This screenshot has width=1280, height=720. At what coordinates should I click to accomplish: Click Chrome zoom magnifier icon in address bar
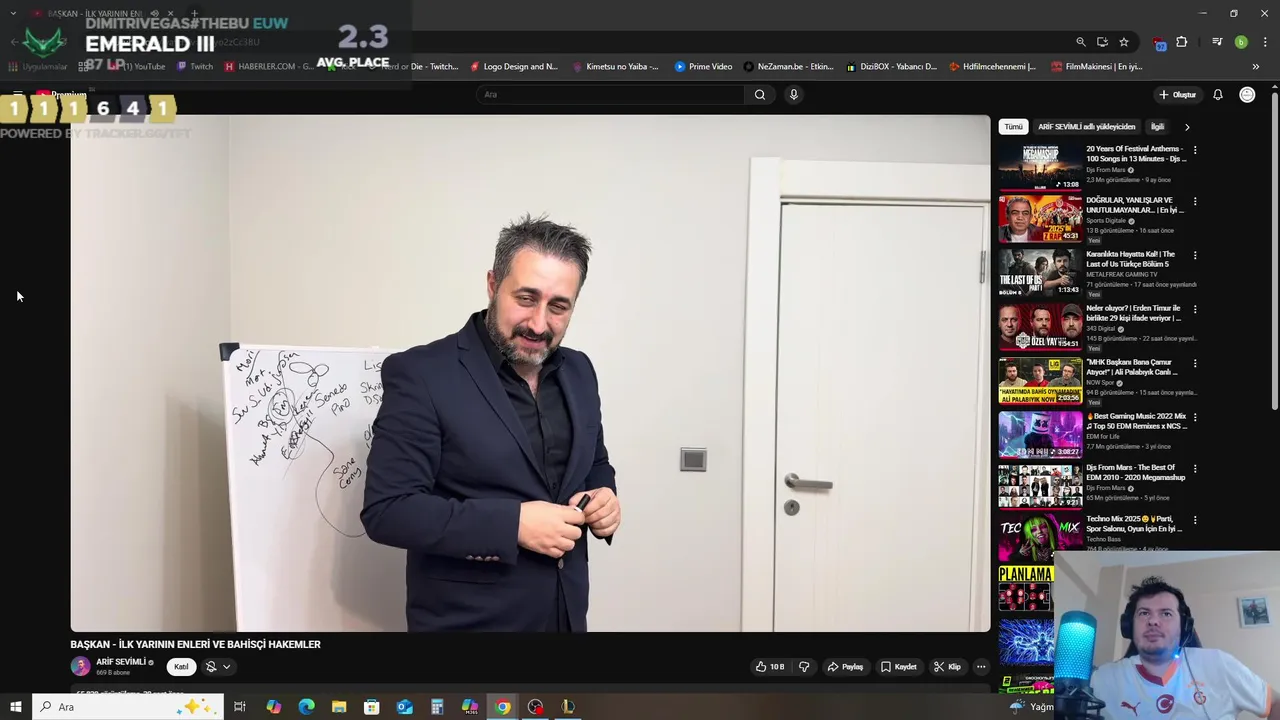1081,42
